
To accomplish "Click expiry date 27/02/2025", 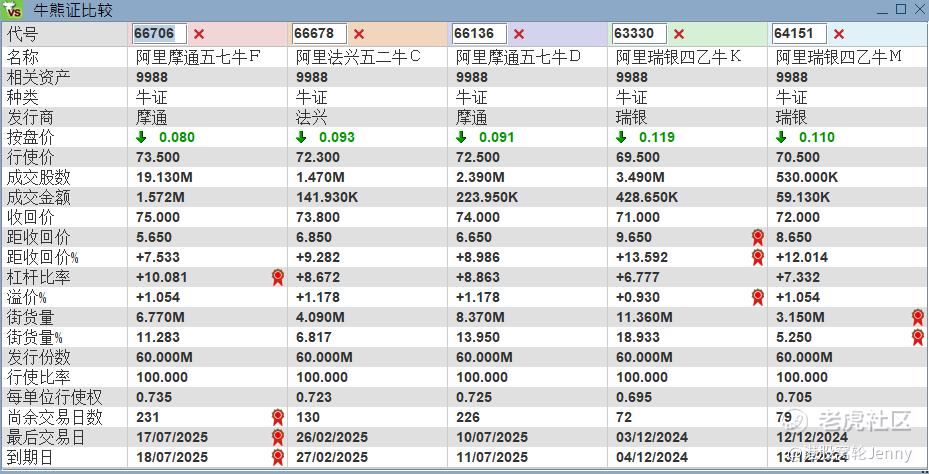I will click(332, 458).
